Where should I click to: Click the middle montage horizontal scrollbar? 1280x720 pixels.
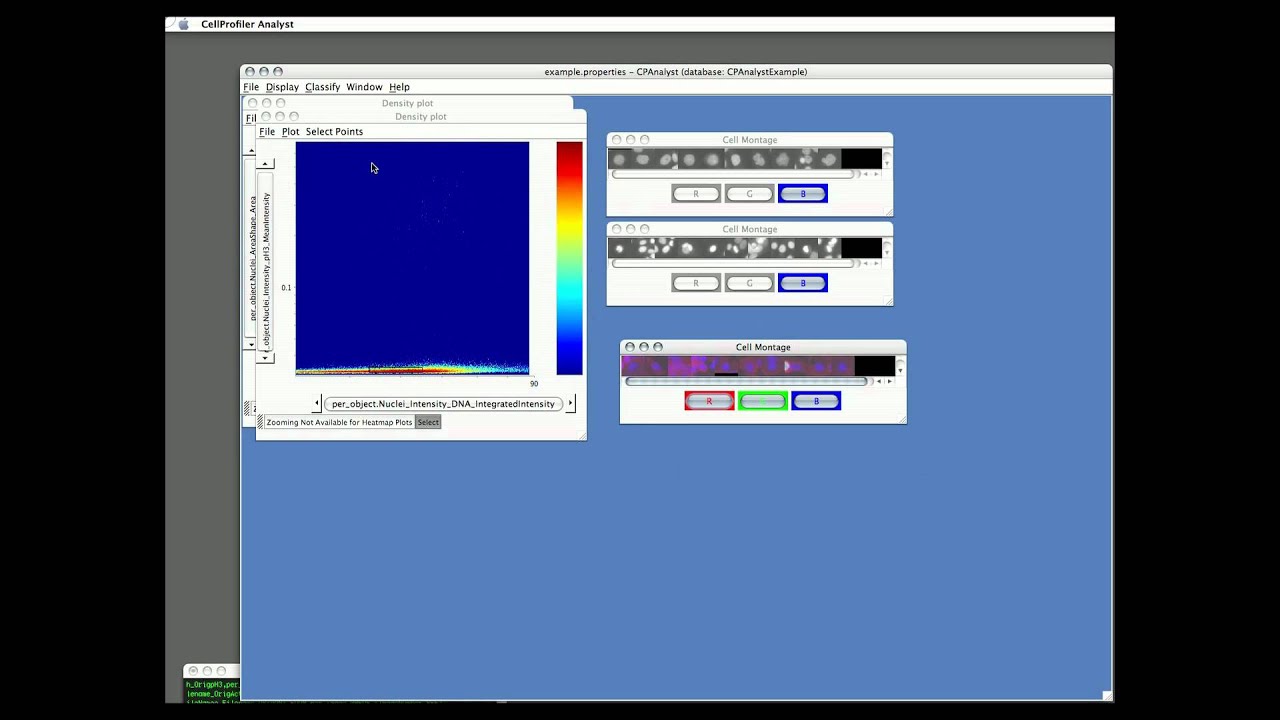coord(733,263)
